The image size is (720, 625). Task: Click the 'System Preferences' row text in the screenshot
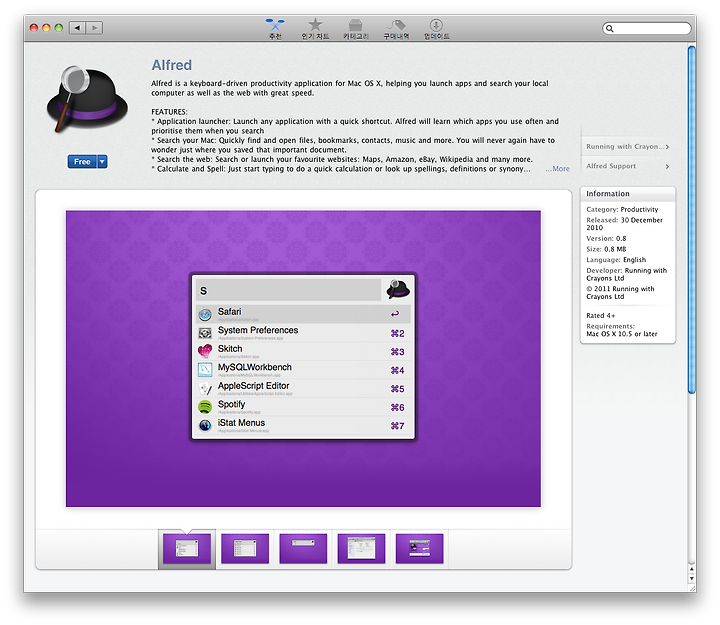(x=258, y=330)
